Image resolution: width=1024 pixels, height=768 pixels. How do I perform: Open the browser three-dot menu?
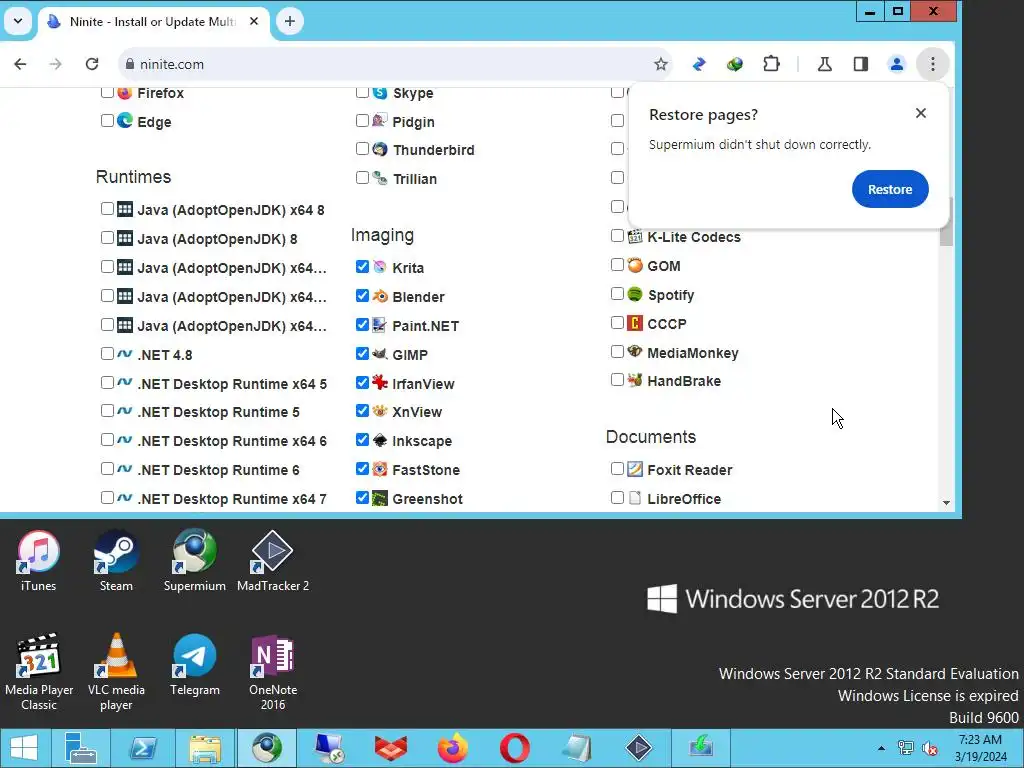coord(933,64)
